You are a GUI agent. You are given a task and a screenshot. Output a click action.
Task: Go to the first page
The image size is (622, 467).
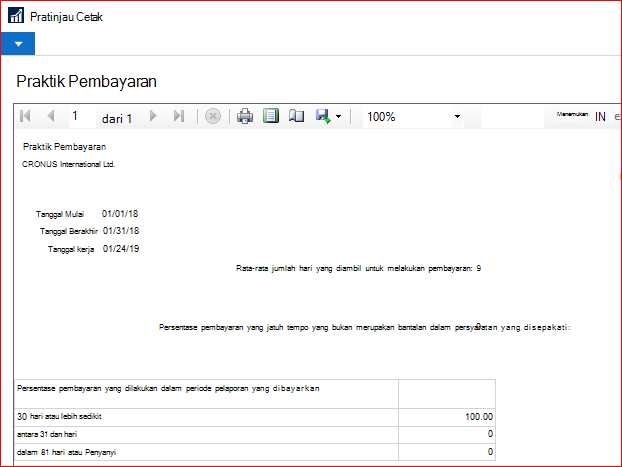pyautogui.click(x=25, y=116)
